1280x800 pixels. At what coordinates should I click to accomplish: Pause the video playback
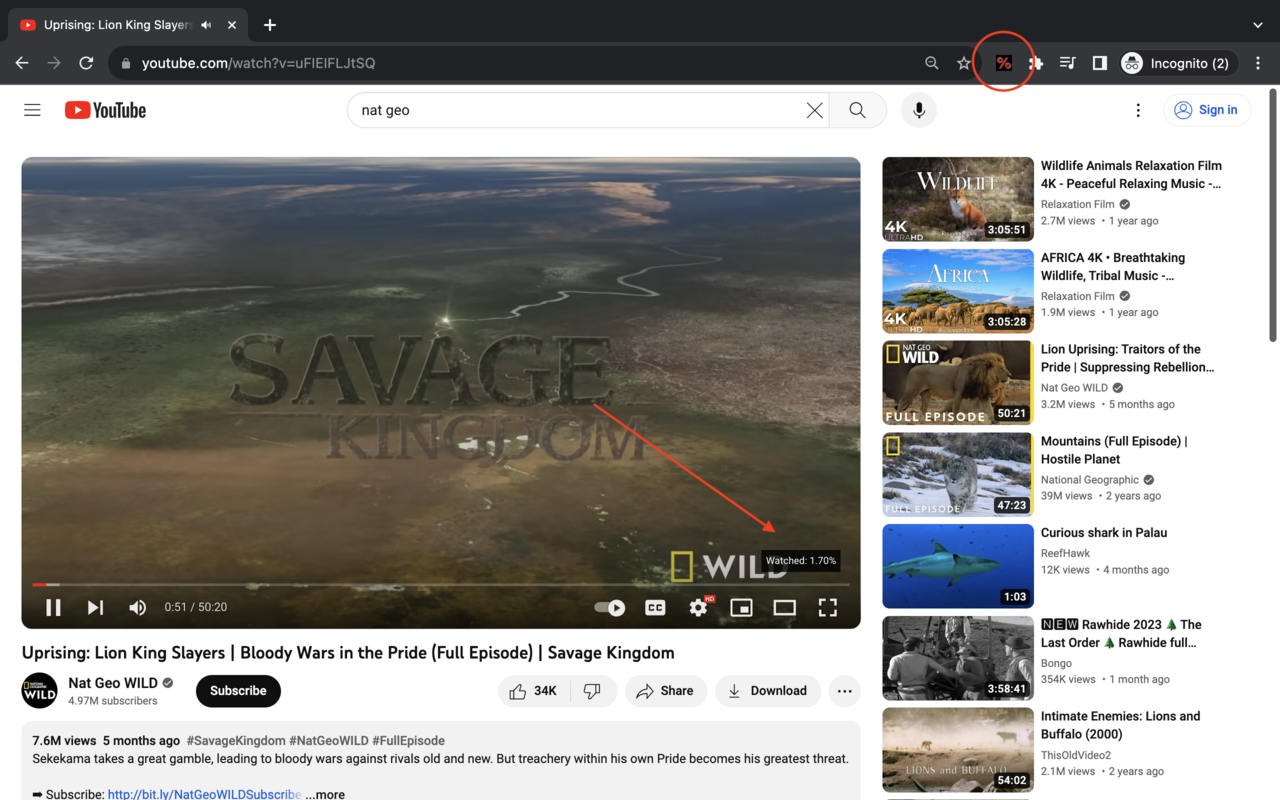54,607
